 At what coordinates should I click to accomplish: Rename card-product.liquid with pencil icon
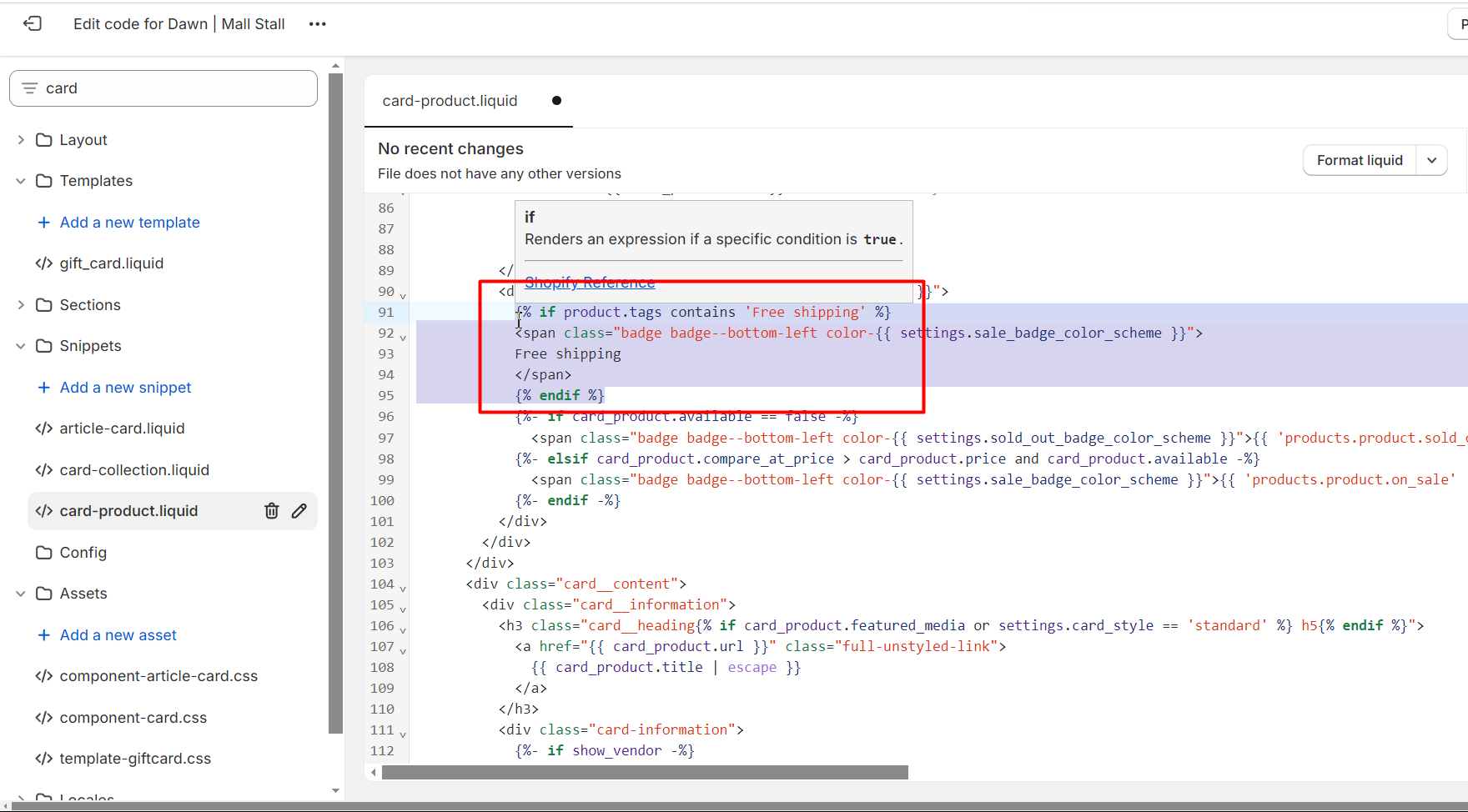299,511
